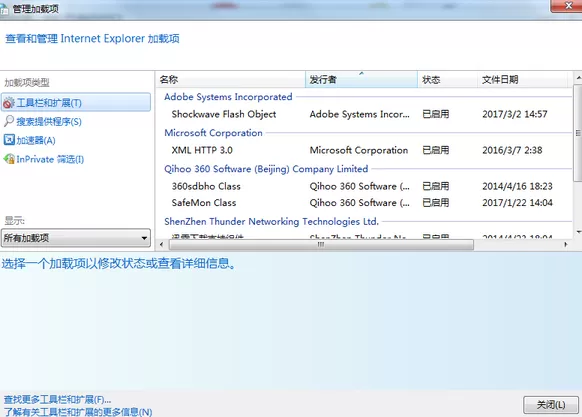Close the 管理加载项 window
Screen dimensions: 582x417
click(567, 6)
